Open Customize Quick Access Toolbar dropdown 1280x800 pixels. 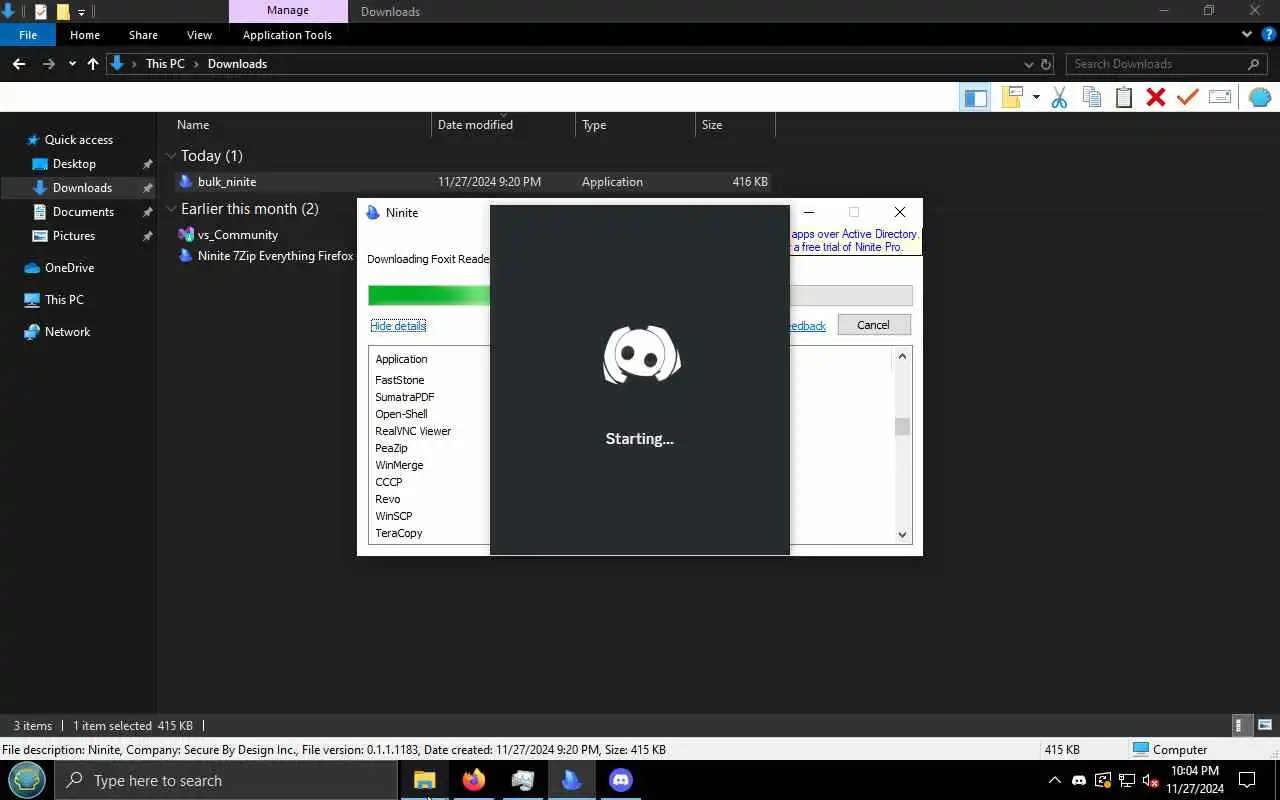point(82,12)
